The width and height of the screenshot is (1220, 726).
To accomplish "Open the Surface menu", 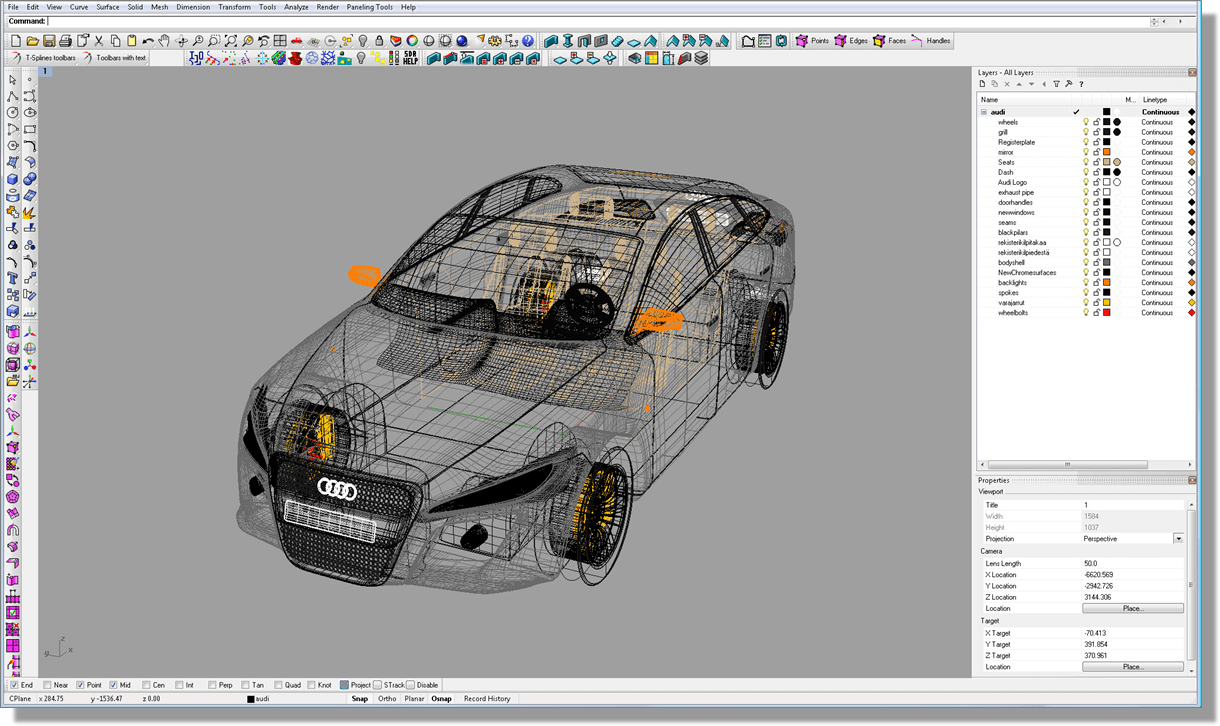I will coord(108,7).
